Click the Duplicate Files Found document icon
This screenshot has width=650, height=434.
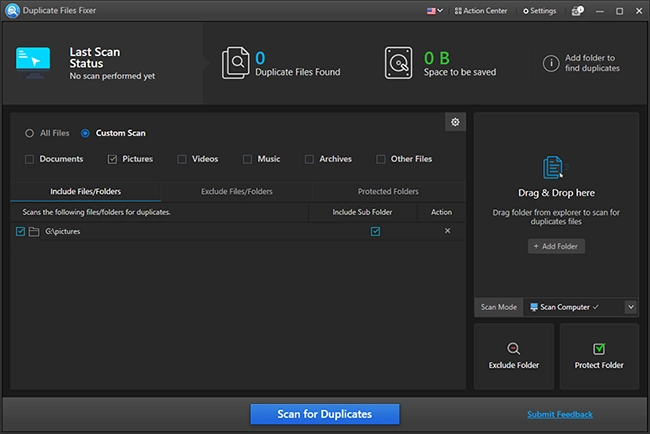click(235, 63)
